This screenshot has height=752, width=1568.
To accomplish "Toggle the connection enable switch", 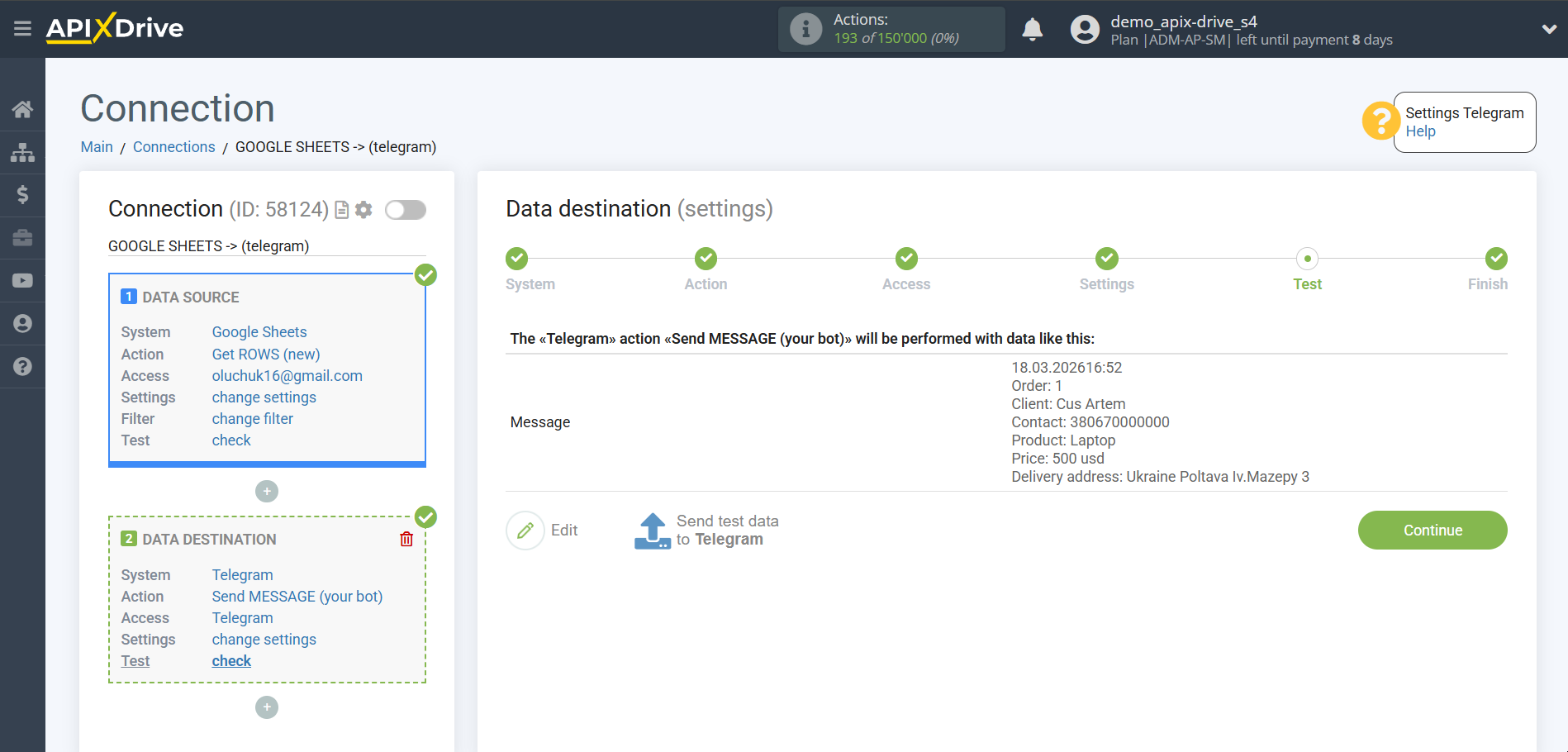I will point(406,210).
